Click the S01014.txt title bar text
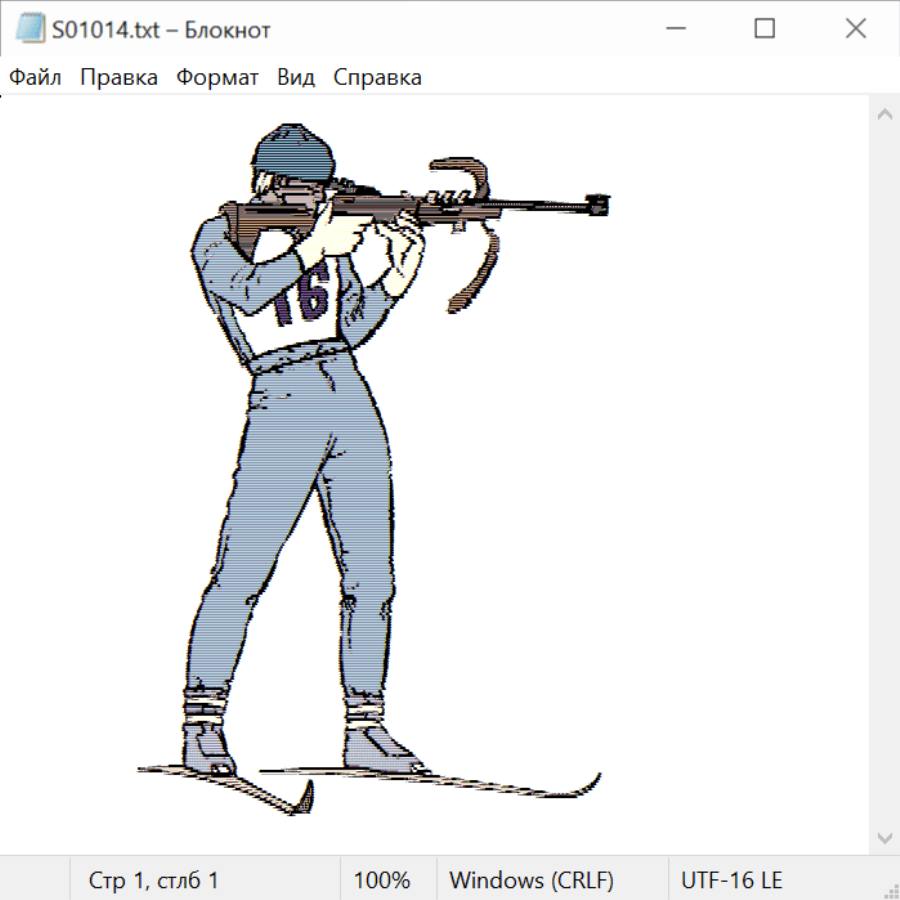The image size is (900, 900). [x=161, y=30]
